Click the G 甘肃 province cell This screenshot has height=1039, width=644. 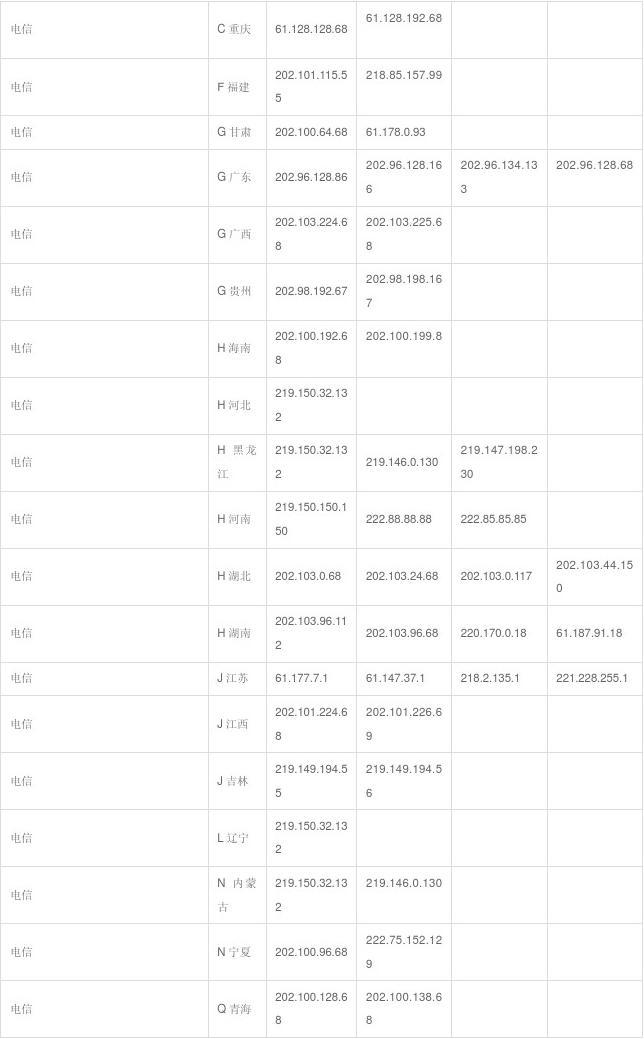coord(234,132)
